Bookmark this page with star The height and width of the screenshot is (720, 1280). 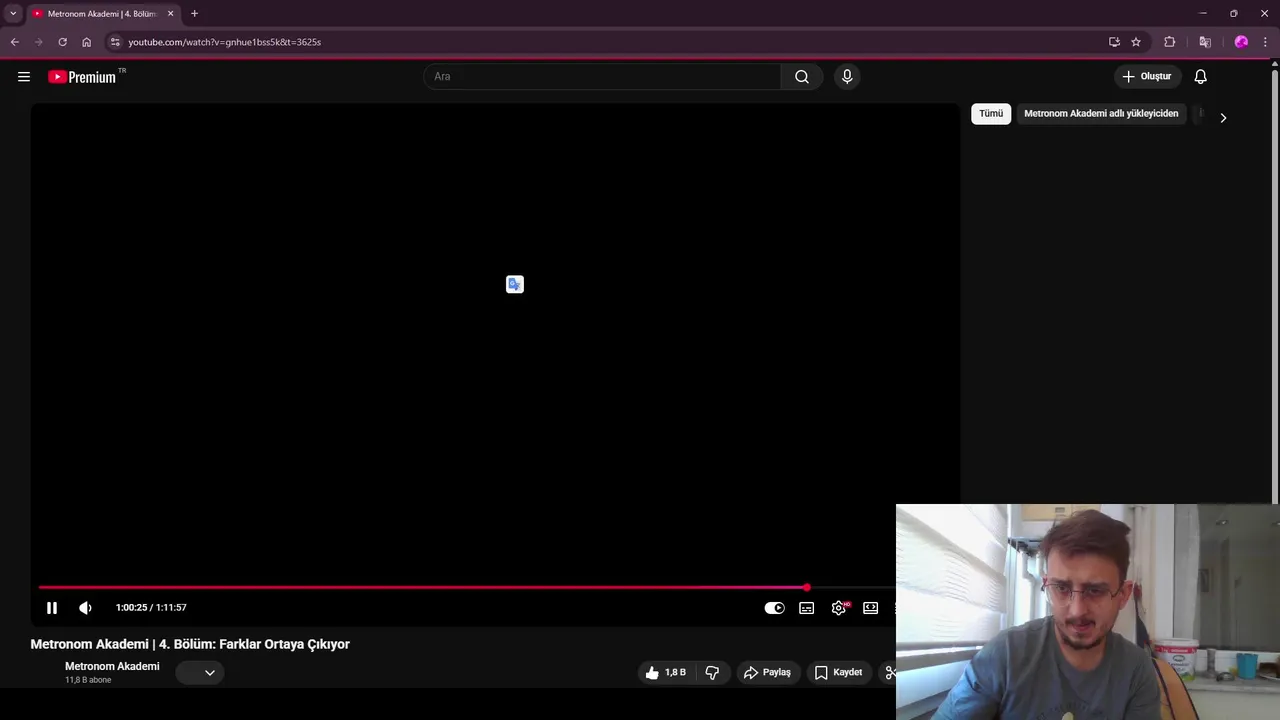pyautogui.click(x=1136, y=42)
